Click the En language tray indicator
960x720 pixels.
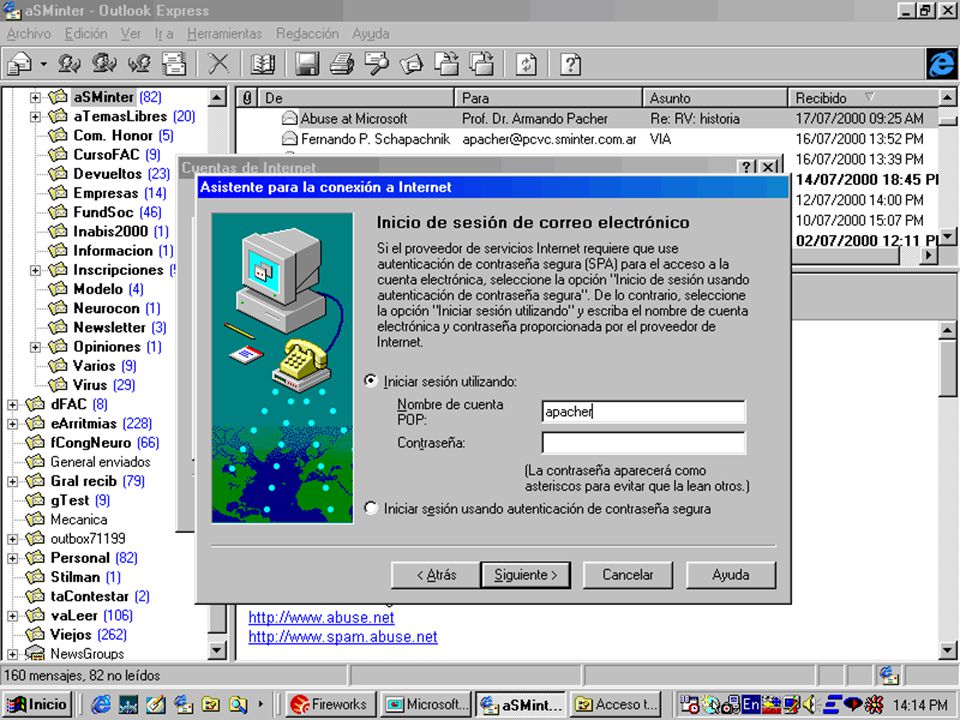[x=751, y=705]
